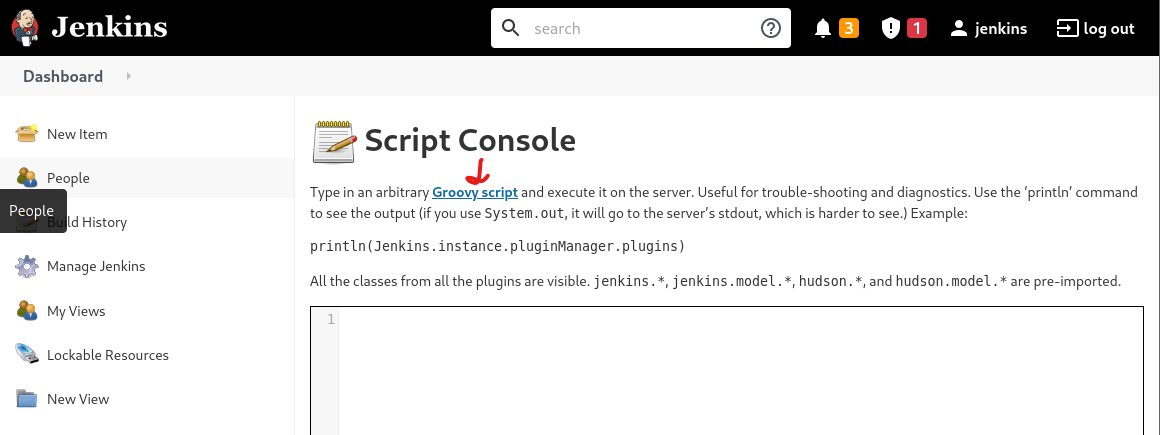Open notifications bell icon
Viewport: 1160px width, 435px height.
(823, 28)
